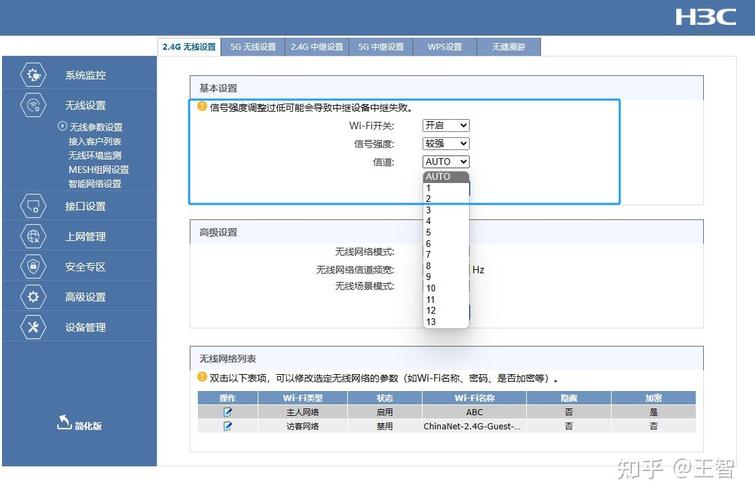This screenshot has width=755, height=500.
Task: Click the arrow icon beside 无线参数设置
Action: [x=62, y=126]
